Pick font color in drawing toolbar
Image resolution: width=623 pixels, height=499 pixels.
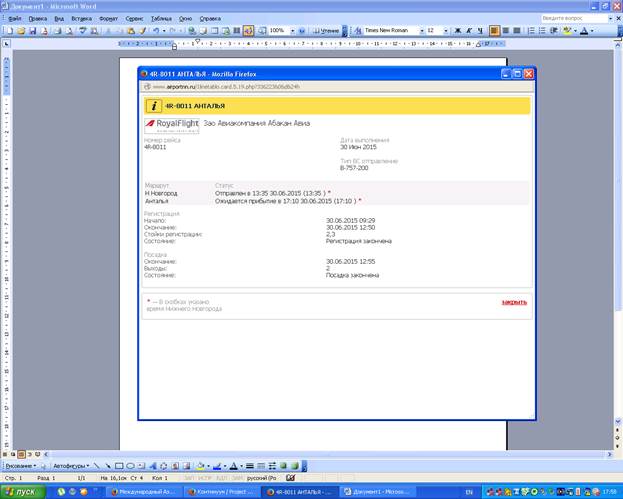click(234, 466)
